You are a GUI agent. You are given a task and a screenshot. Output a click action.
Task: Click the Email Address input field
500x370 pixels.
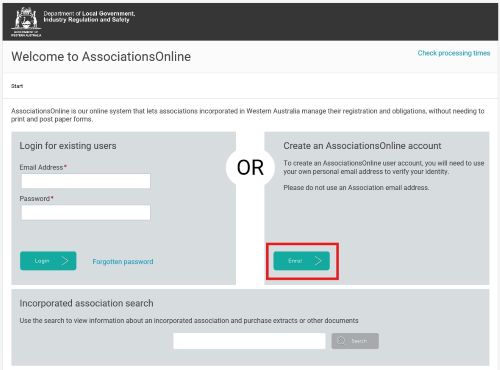(x=86, y=181)
